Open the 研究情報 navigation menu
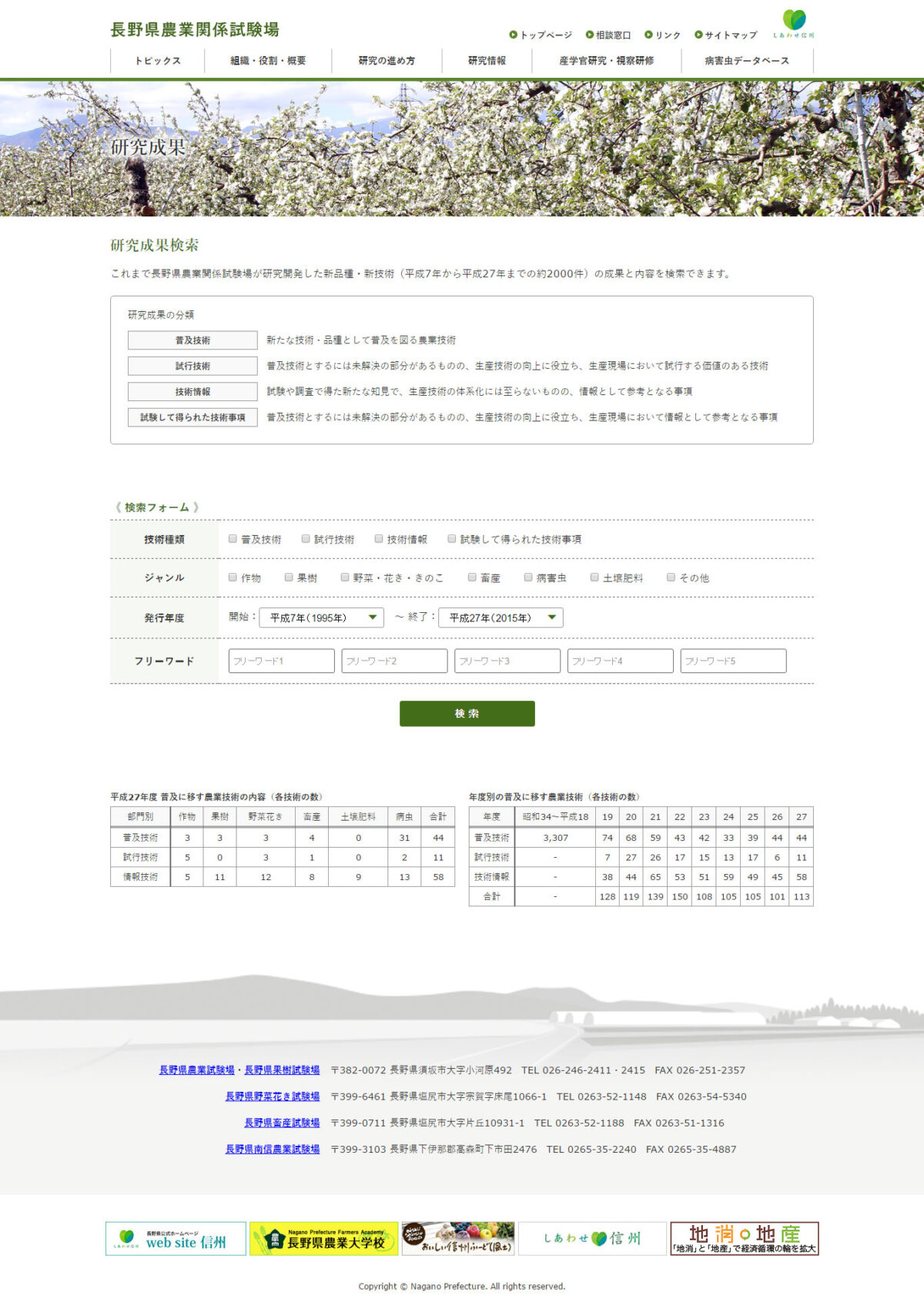Viewport: 924px width, 1309px height. click(487, 61)
